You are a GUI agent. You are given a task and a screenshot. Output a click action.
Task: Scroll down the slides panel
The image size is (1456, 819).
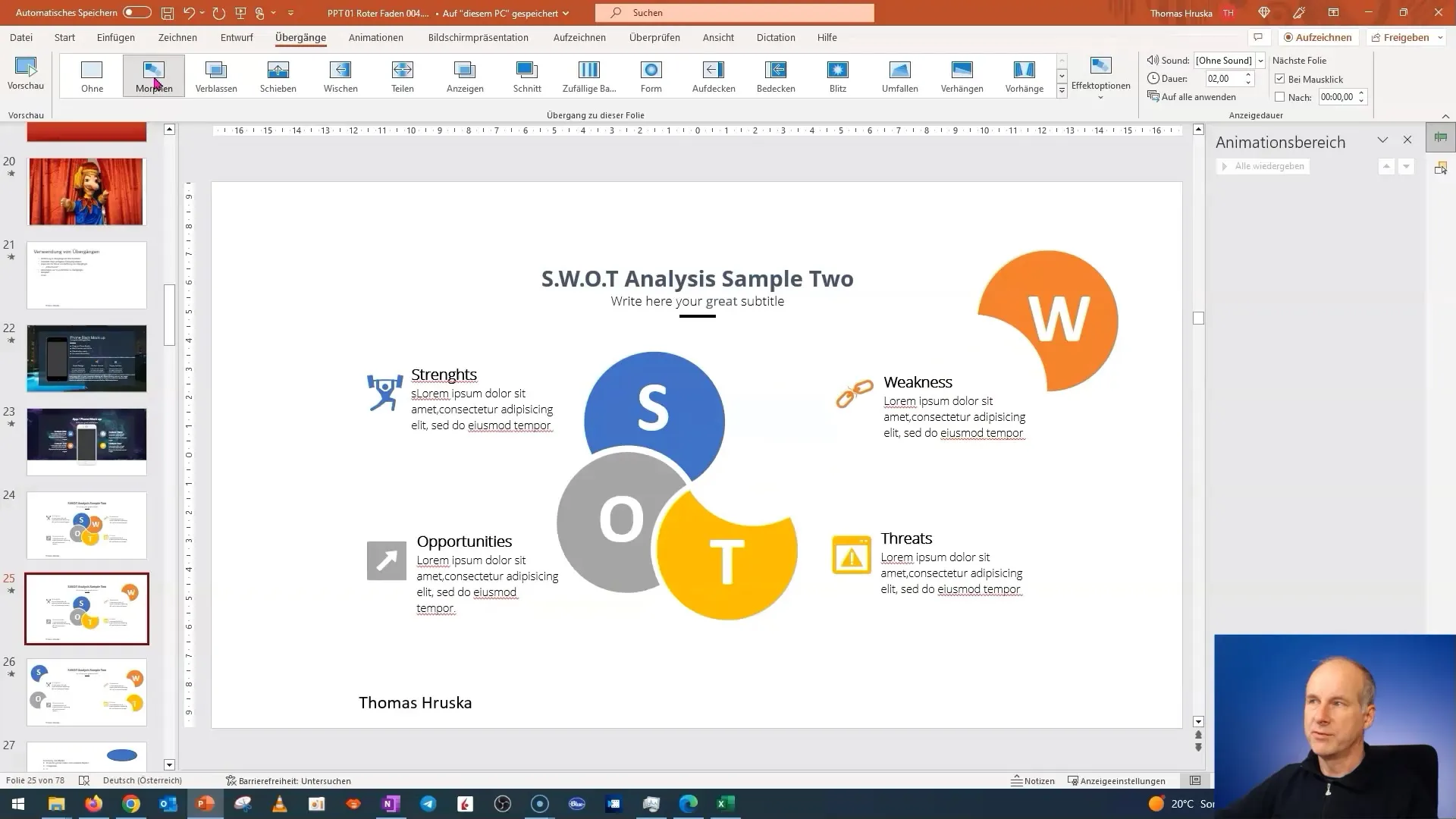[169, 765]
